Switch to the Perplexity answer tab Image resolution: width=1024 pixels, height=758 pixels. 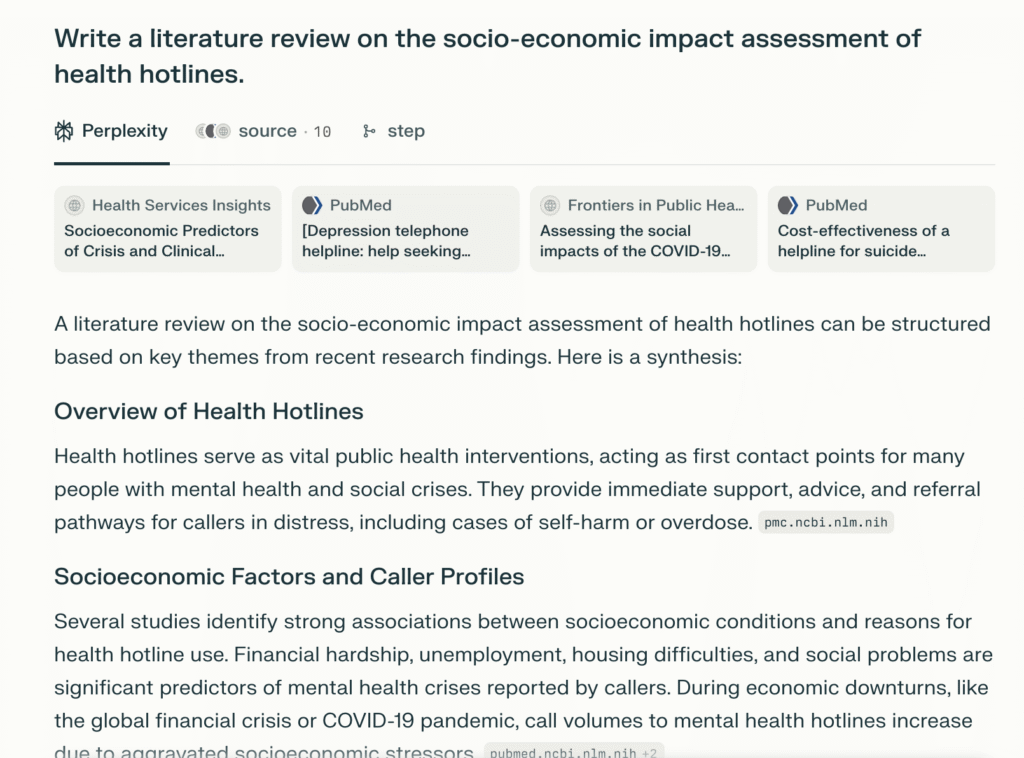[111, 131]
